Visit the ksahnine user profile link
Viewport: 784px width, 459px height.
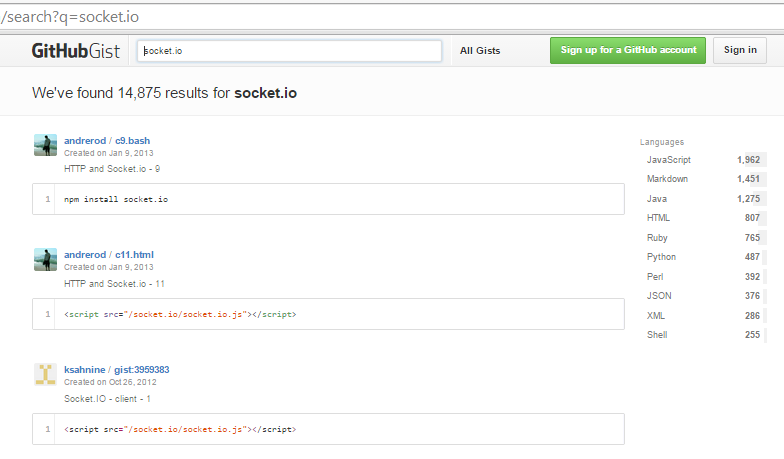pos(84,370)
